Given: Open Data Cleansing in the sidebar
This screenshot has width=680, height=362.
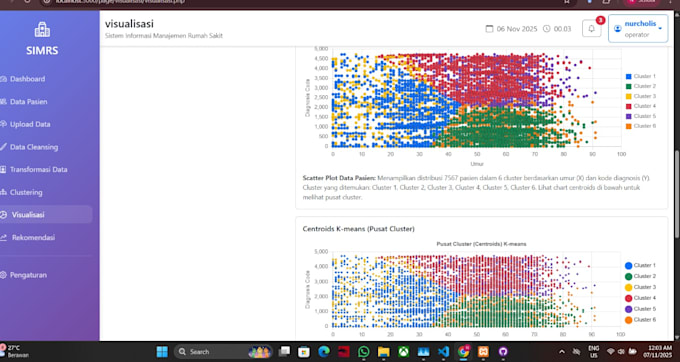Looking at the screenshot, I should (x=34, y=147).
